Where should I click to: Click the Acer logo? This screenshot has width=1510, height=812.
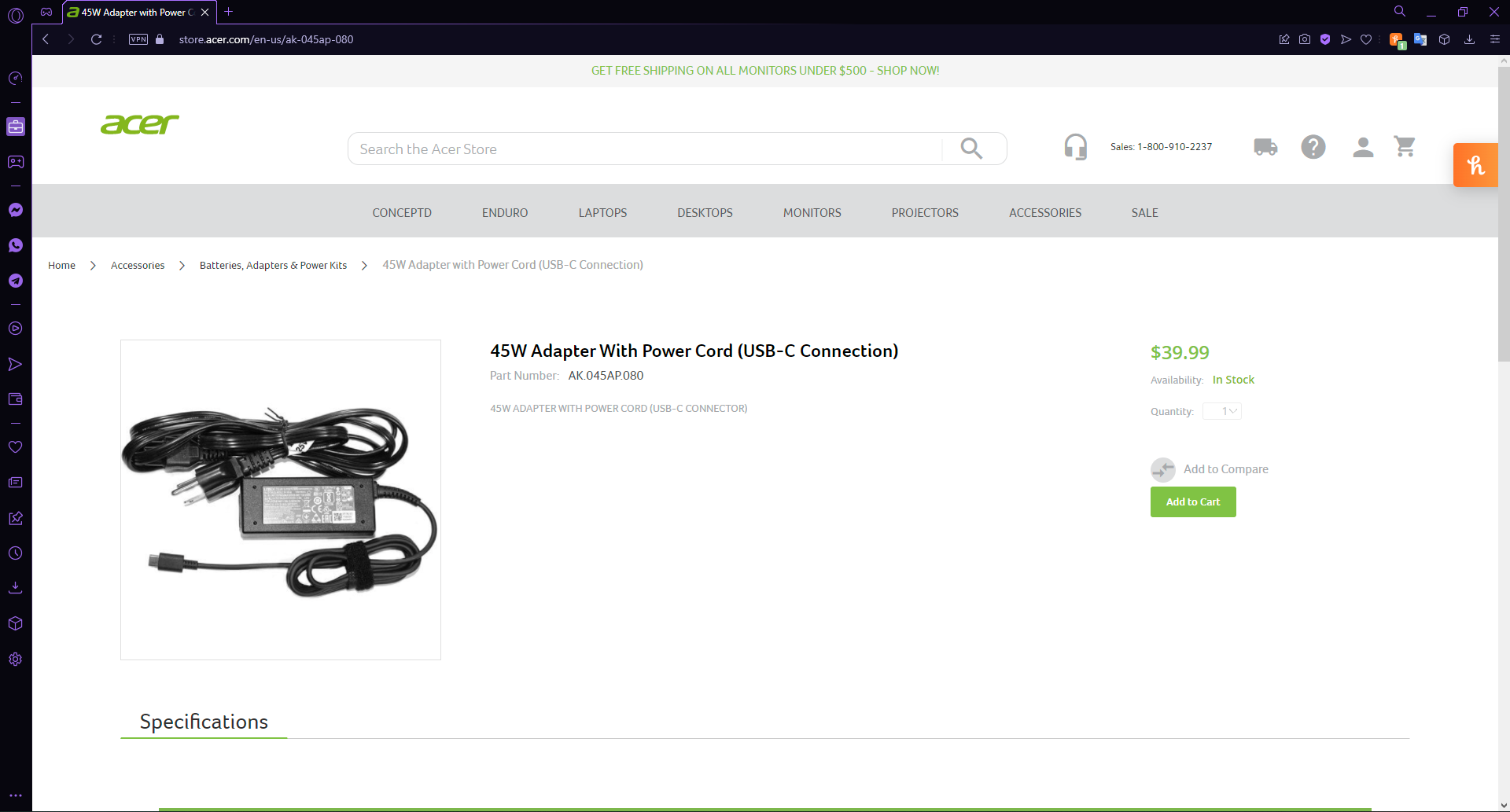point(140,124)
